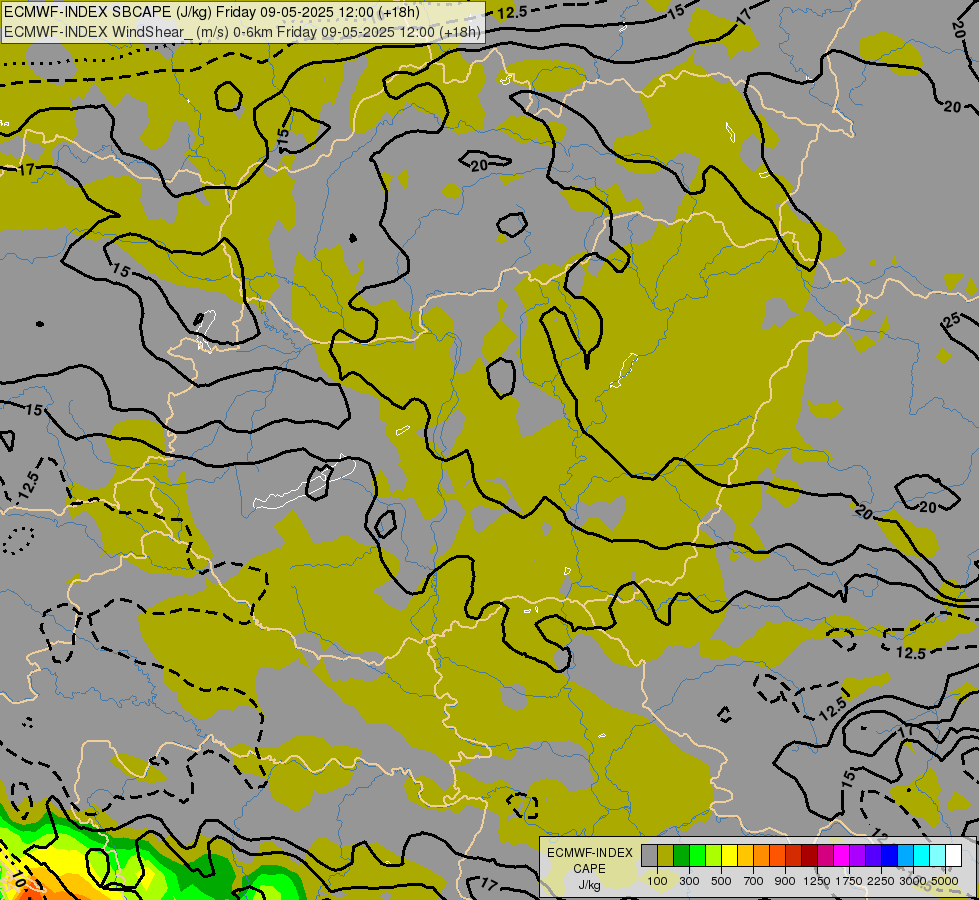Click the orange swatch right of 700

click(761, 855)
